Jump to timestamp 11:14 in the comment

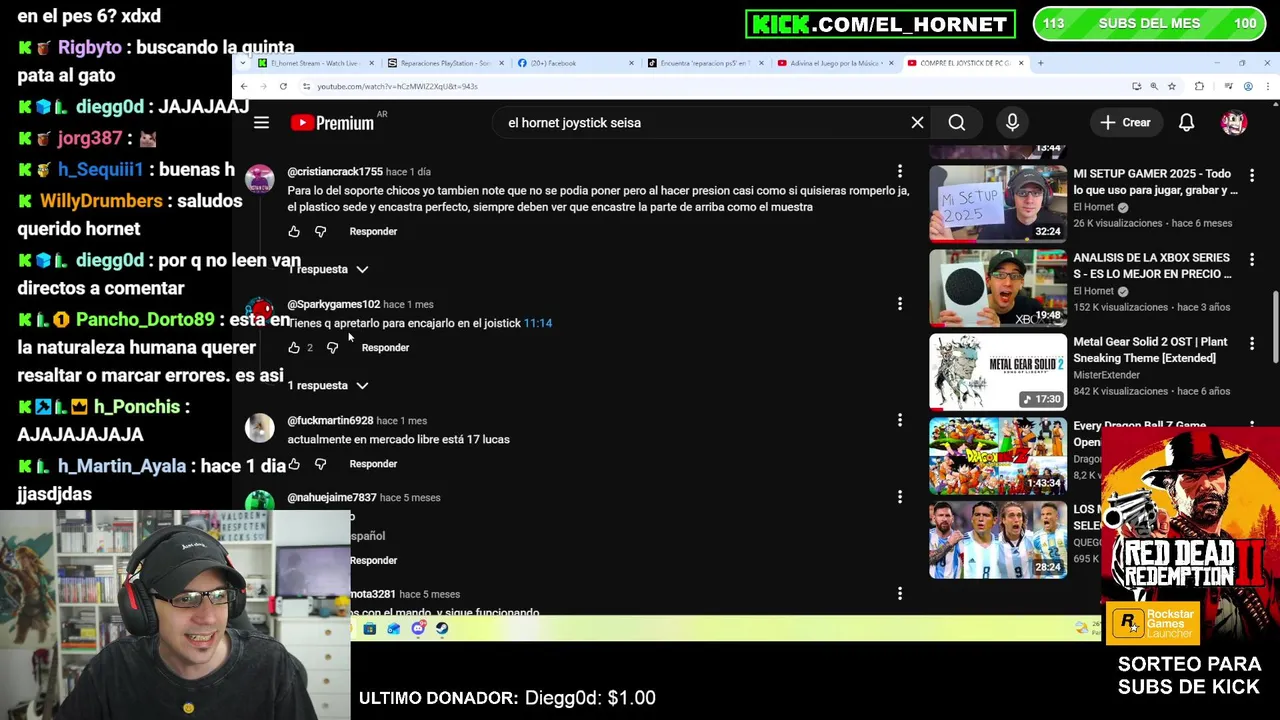point(537,323)
